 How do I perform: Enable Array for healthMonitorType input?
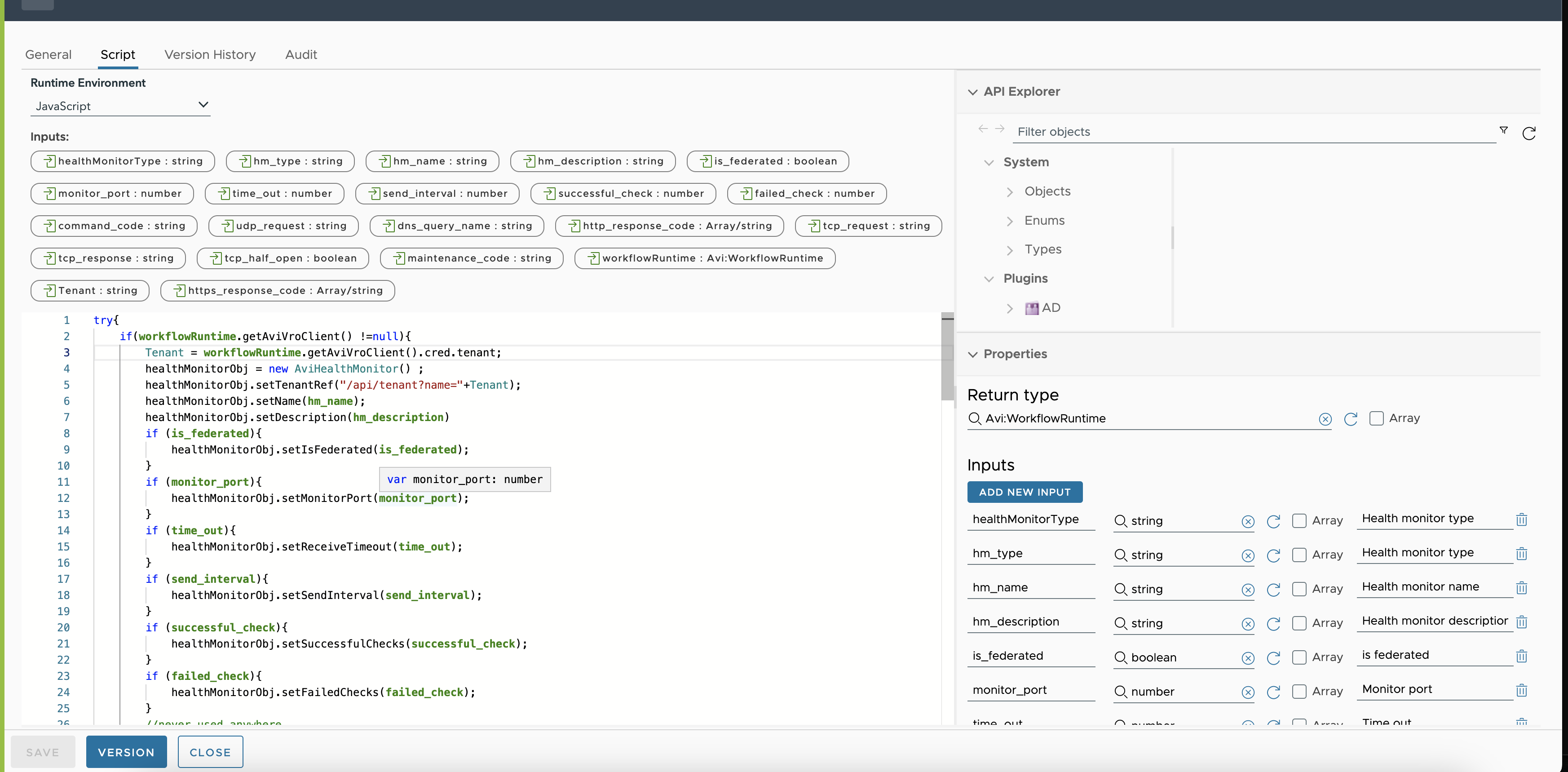1300,521
